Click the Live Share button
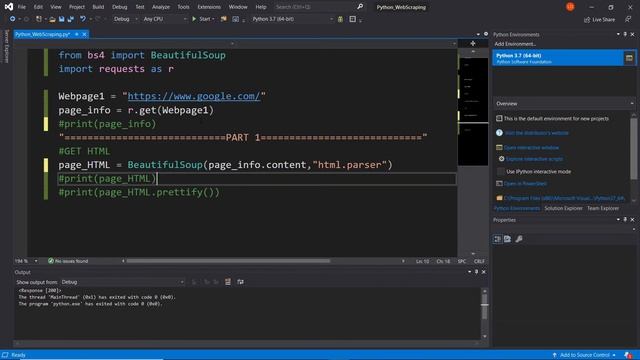640x360 pixels. 599,19
